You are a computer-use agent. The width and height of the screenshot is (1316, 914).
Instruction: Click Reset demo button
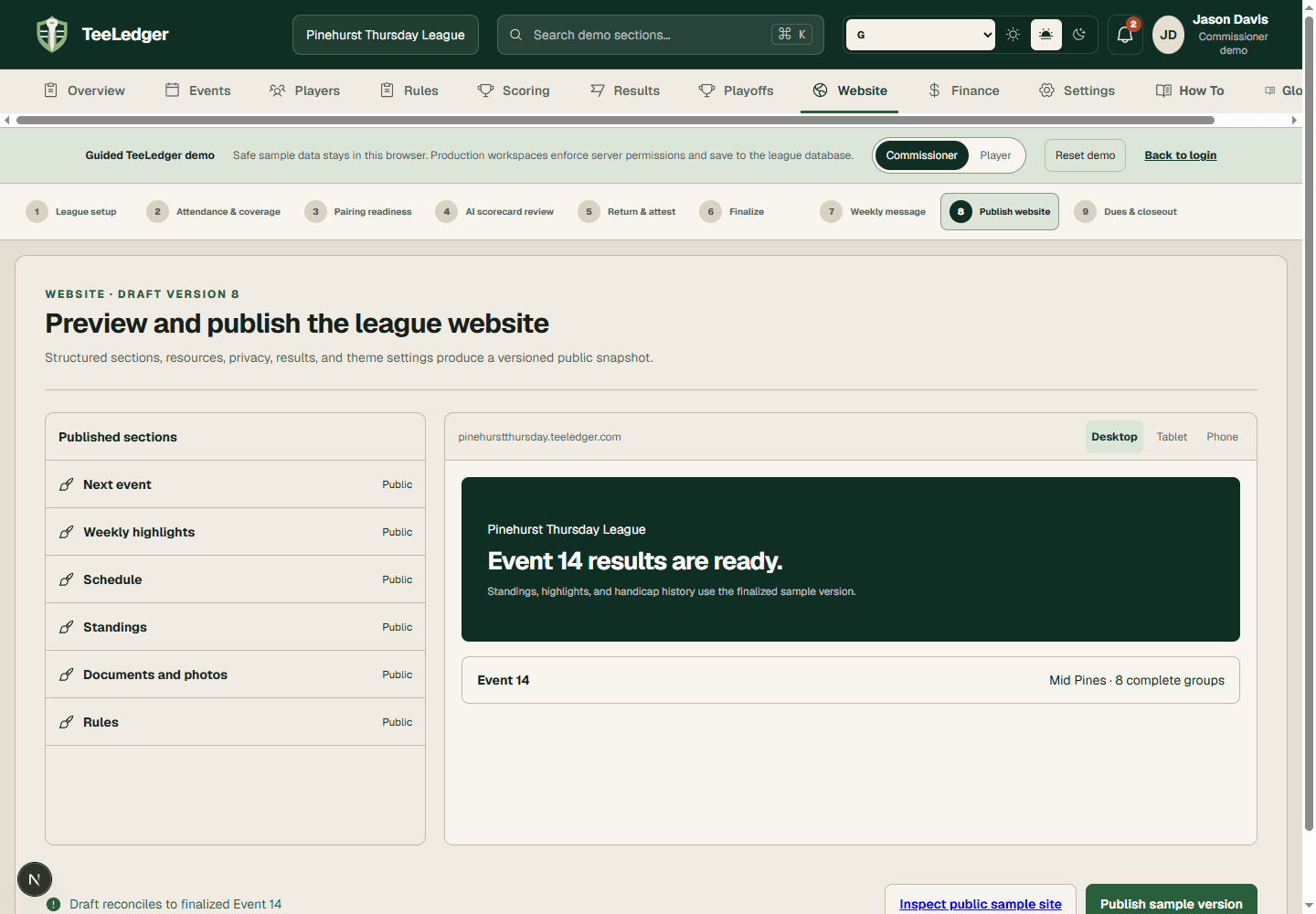click(1085, 155)
